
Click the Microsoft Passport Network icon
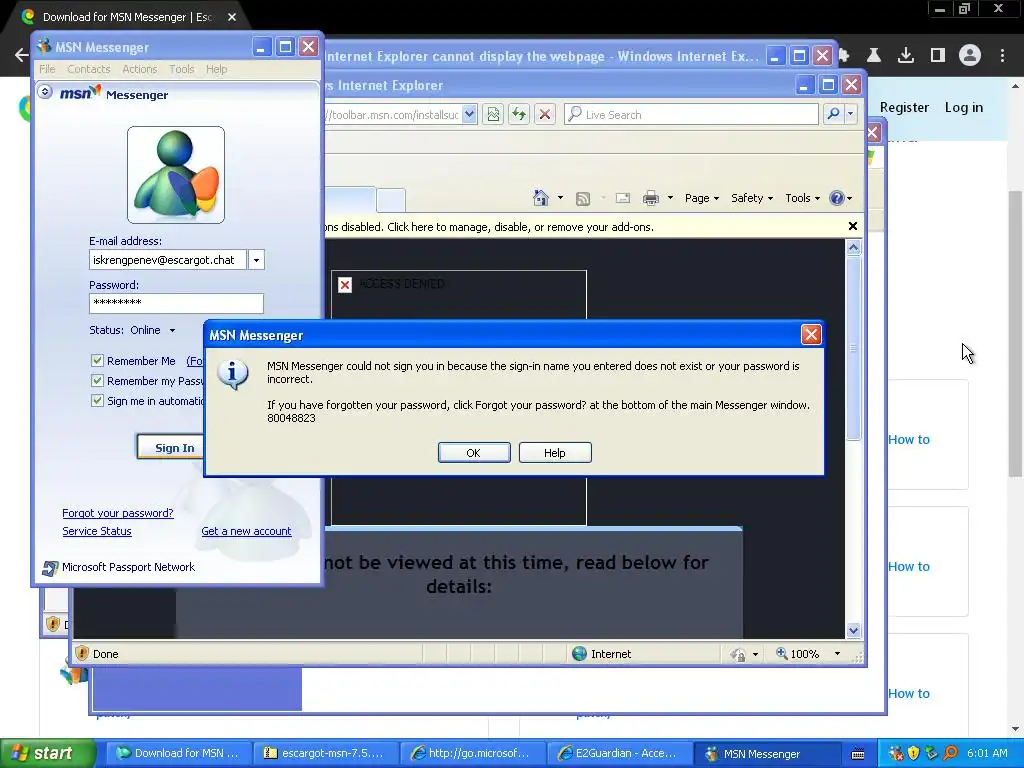point(50,568)
